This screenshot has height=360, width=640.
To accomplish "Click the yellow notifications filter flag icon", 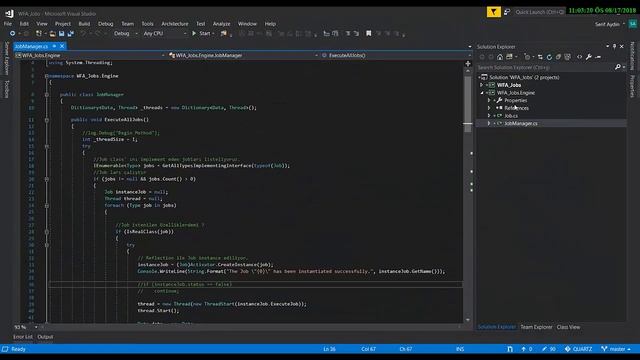I will (x=493, y=12).
